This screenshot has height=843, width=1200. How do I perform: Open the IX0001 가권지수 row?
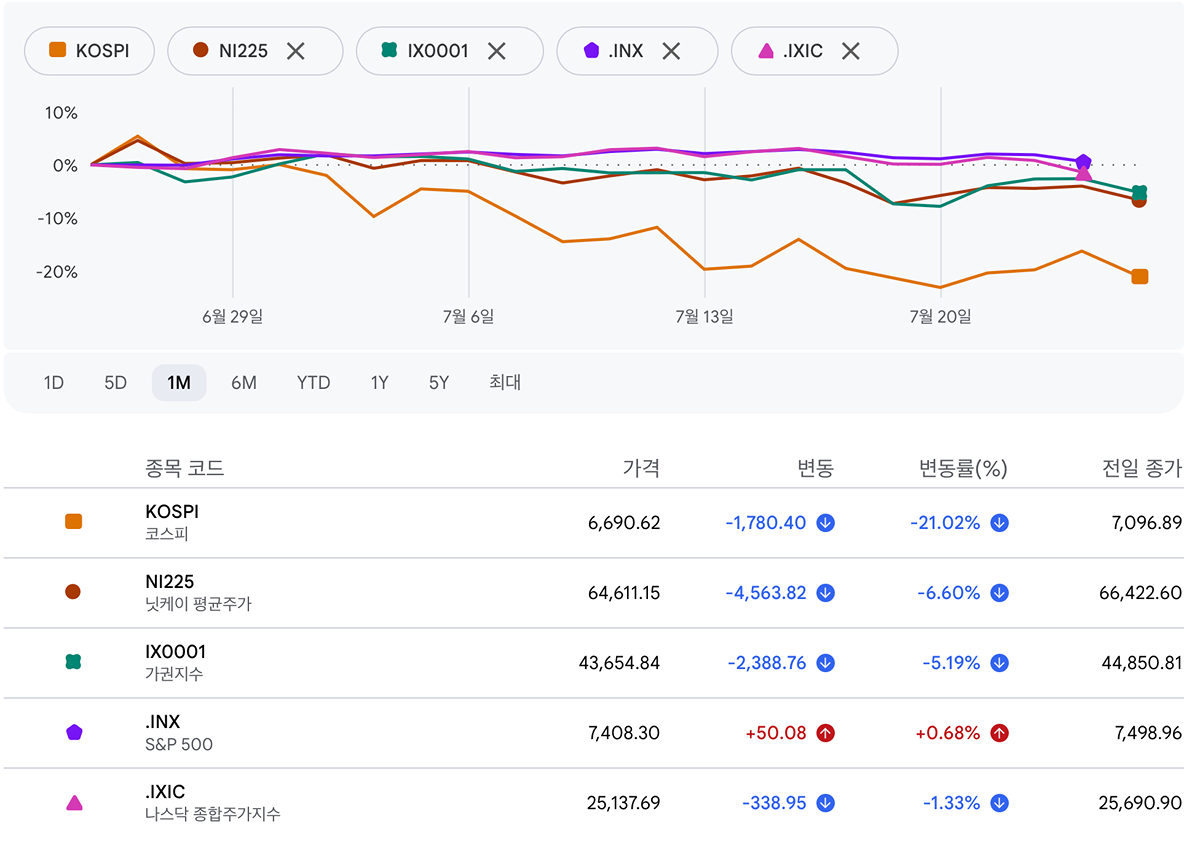[594, 663]
